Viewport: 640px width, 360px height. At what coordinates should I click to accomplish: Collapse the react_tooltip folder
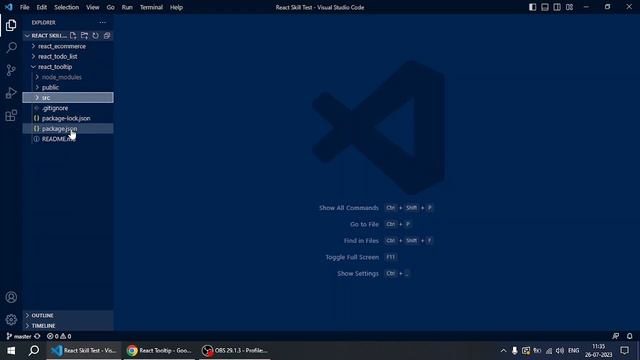68,67
